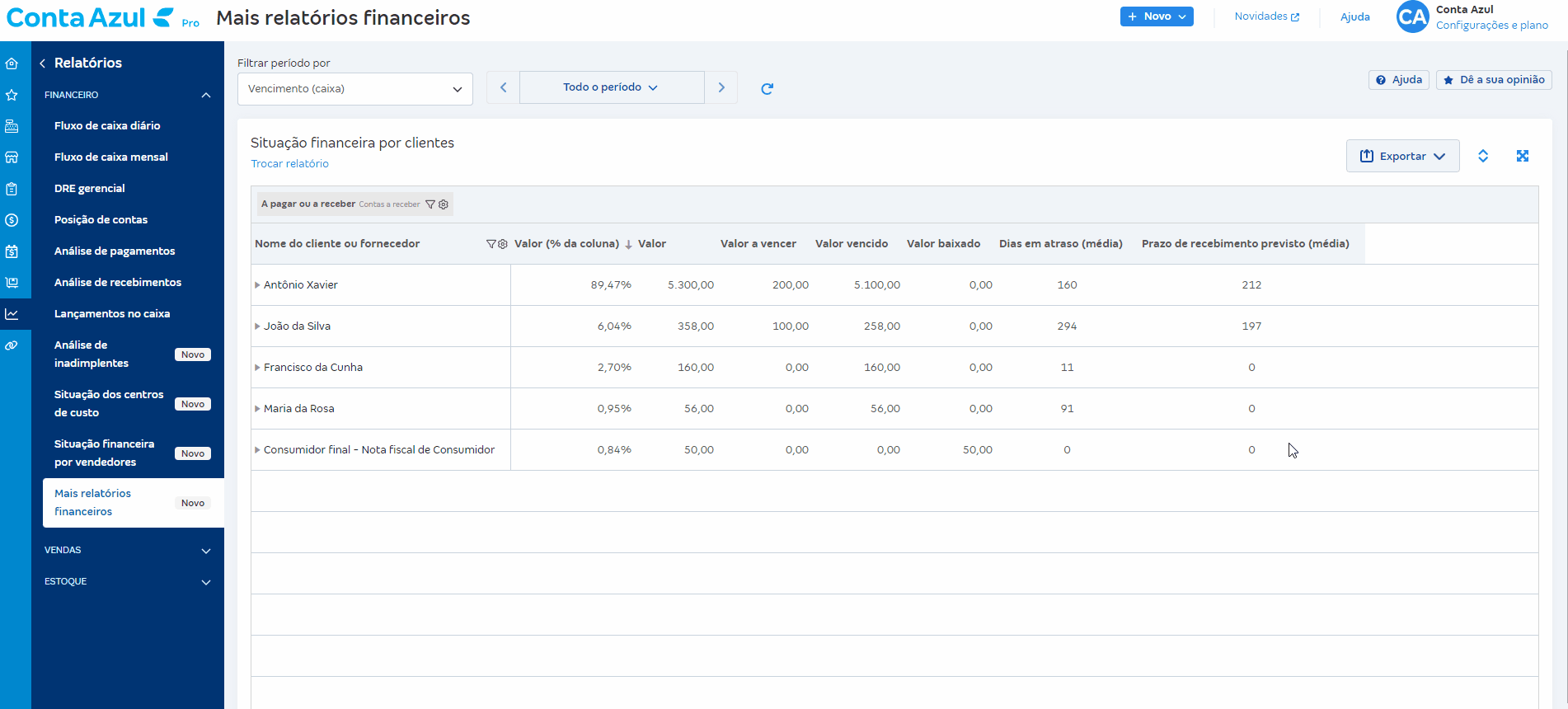Expand the Francisco da Cunha row
1568x709 pixels.
pyautogui.click(x=257, y=368)
